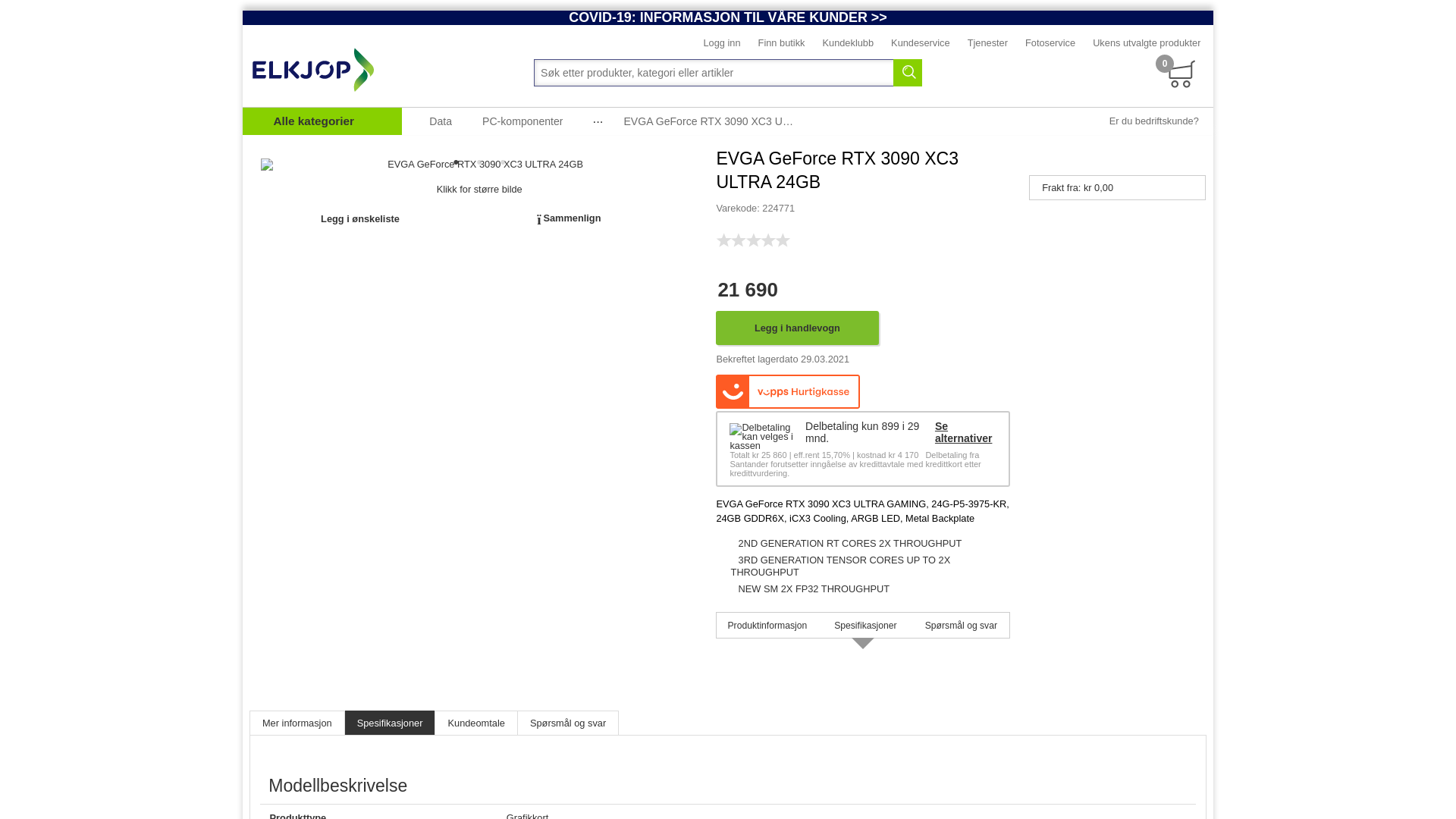Open Ukens utvalgte produkter link
This screenshot has height=819, width=1456.
1147,43
